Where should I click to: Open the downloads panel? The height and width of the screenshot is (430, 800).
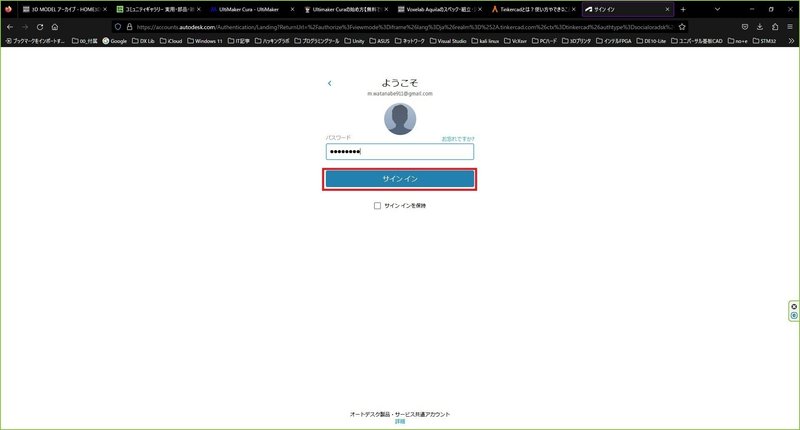(760, 27)
